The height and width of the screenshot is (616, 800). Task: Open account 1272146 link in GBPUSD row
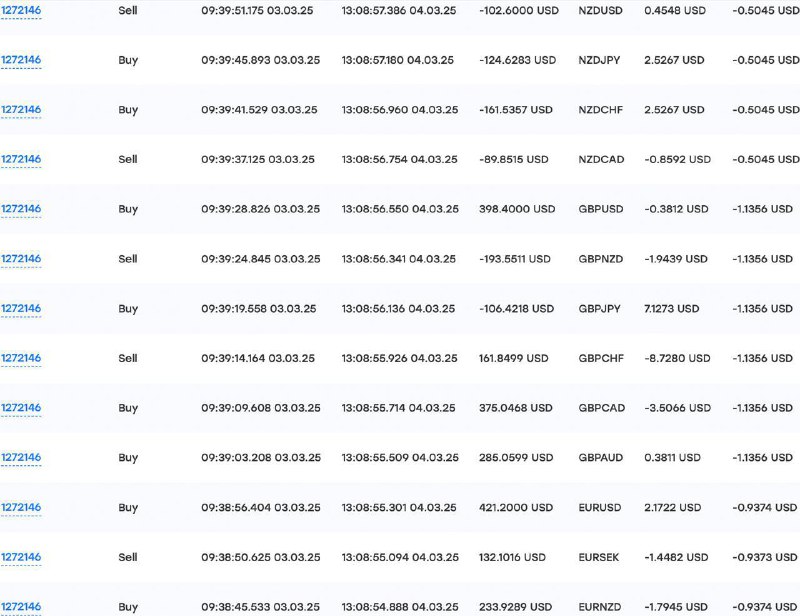(x=21, y=209)
